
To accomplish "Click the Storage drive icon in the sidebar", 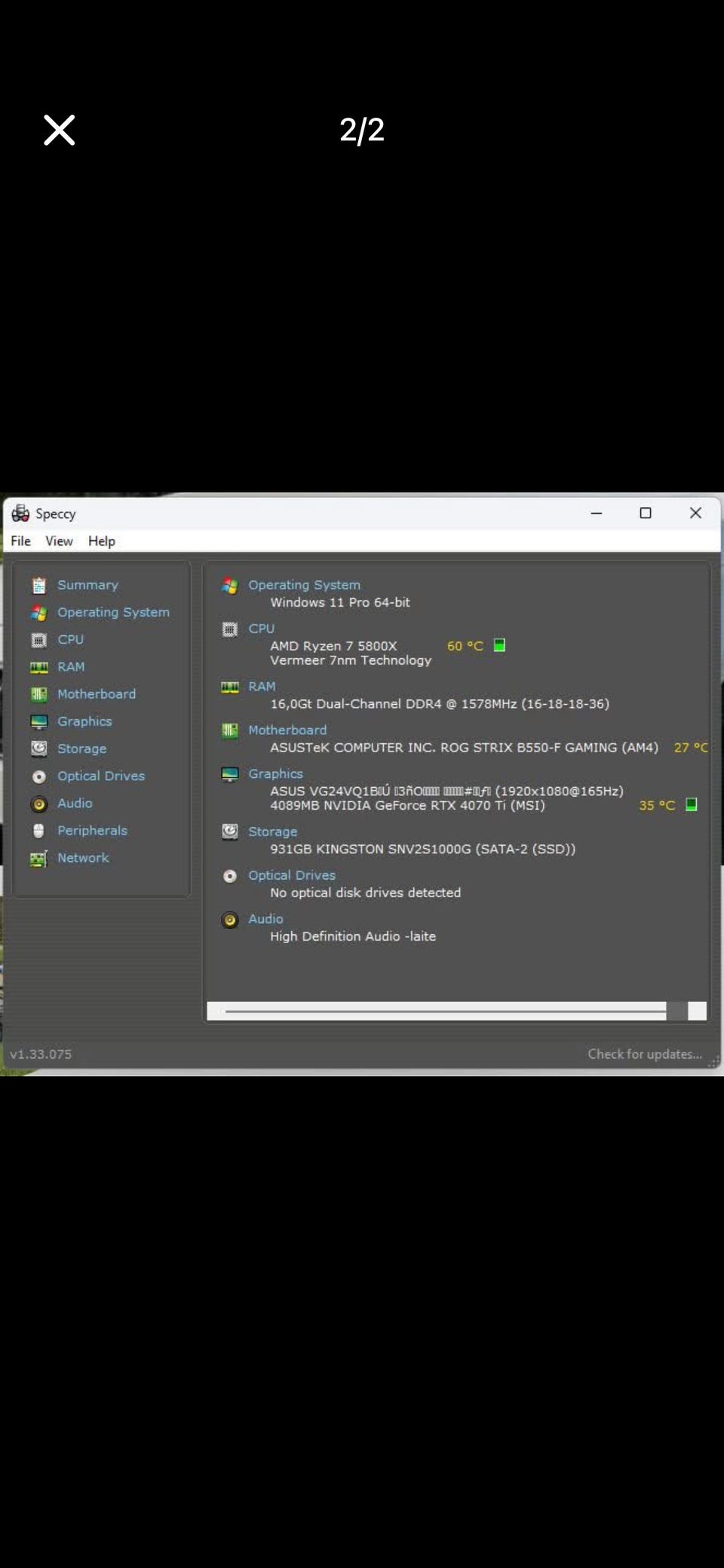I will tap(39, 749).
